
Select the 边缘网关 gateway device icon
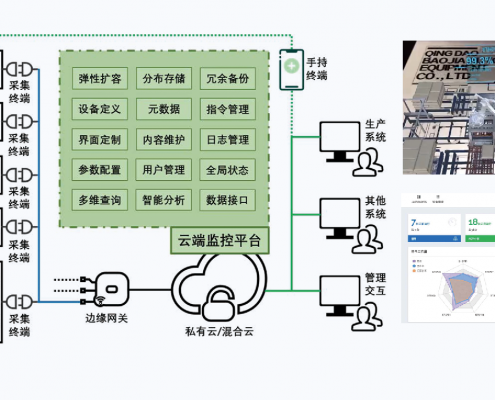click(x=107, y=289)
